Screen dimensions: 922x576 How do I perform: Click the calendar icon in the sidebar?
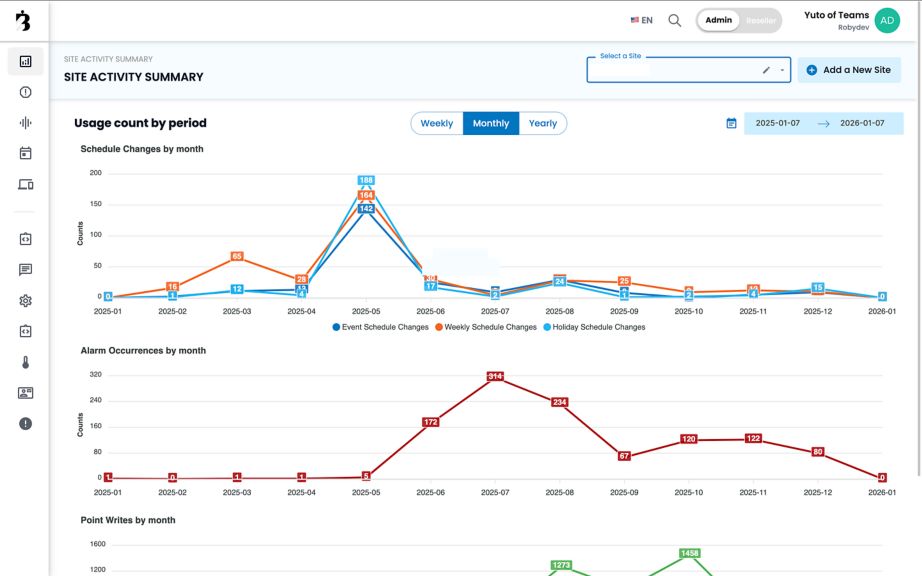(x=24, y=153)
